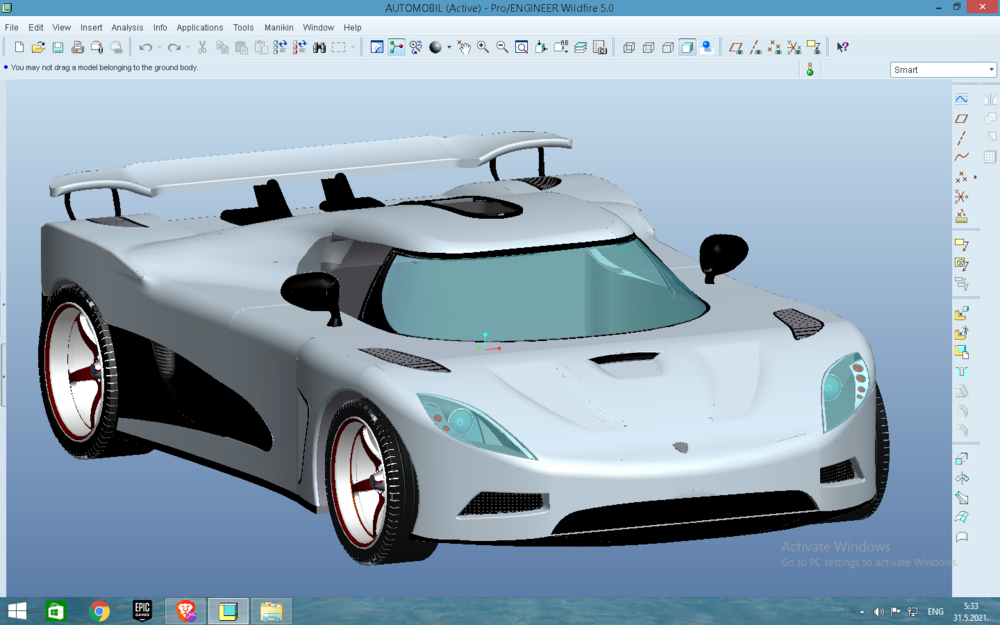Show hidden system tray icons

(862, 612)
